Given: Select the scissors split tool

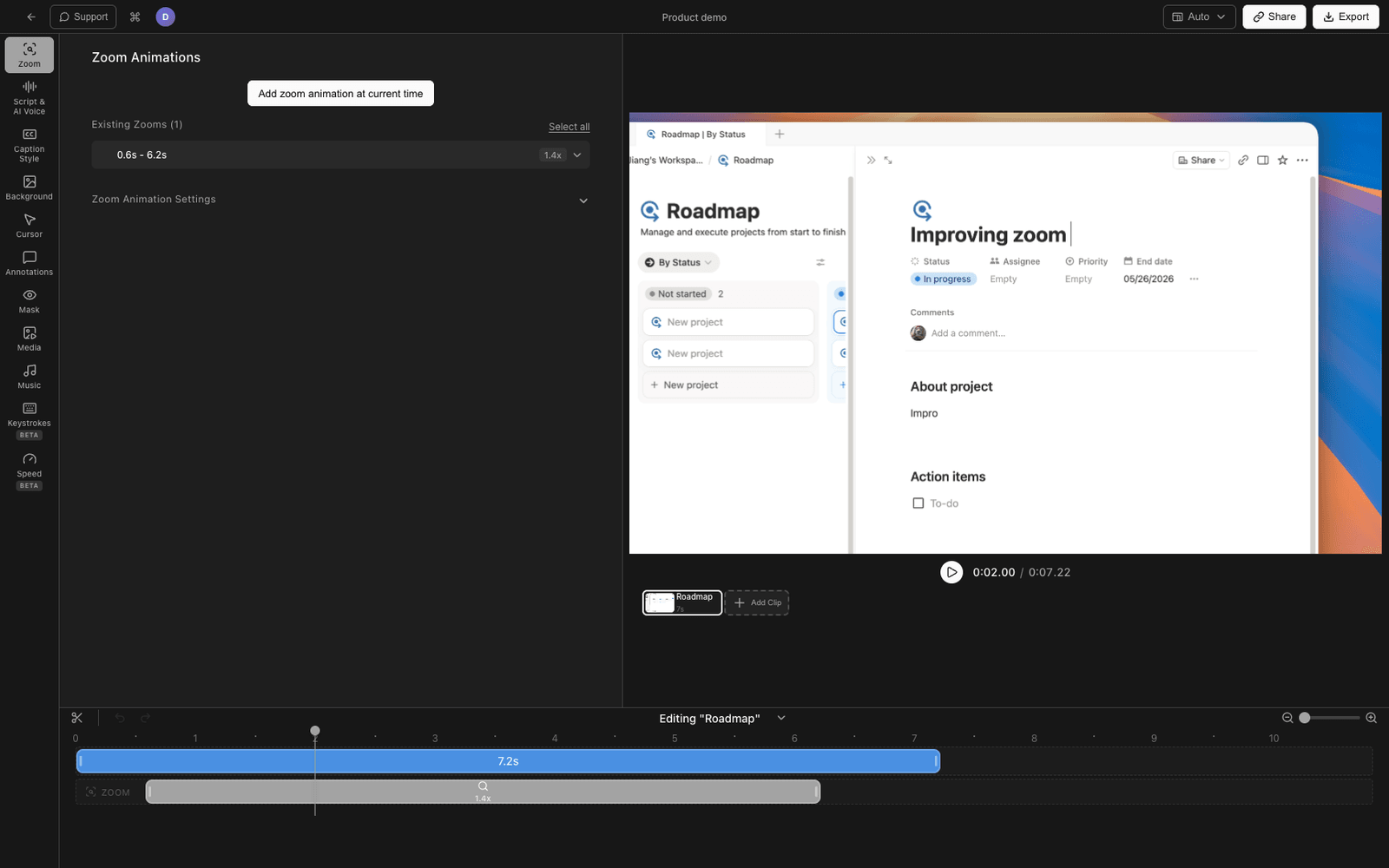Looking at the screenshot, I should click(77, 718).
